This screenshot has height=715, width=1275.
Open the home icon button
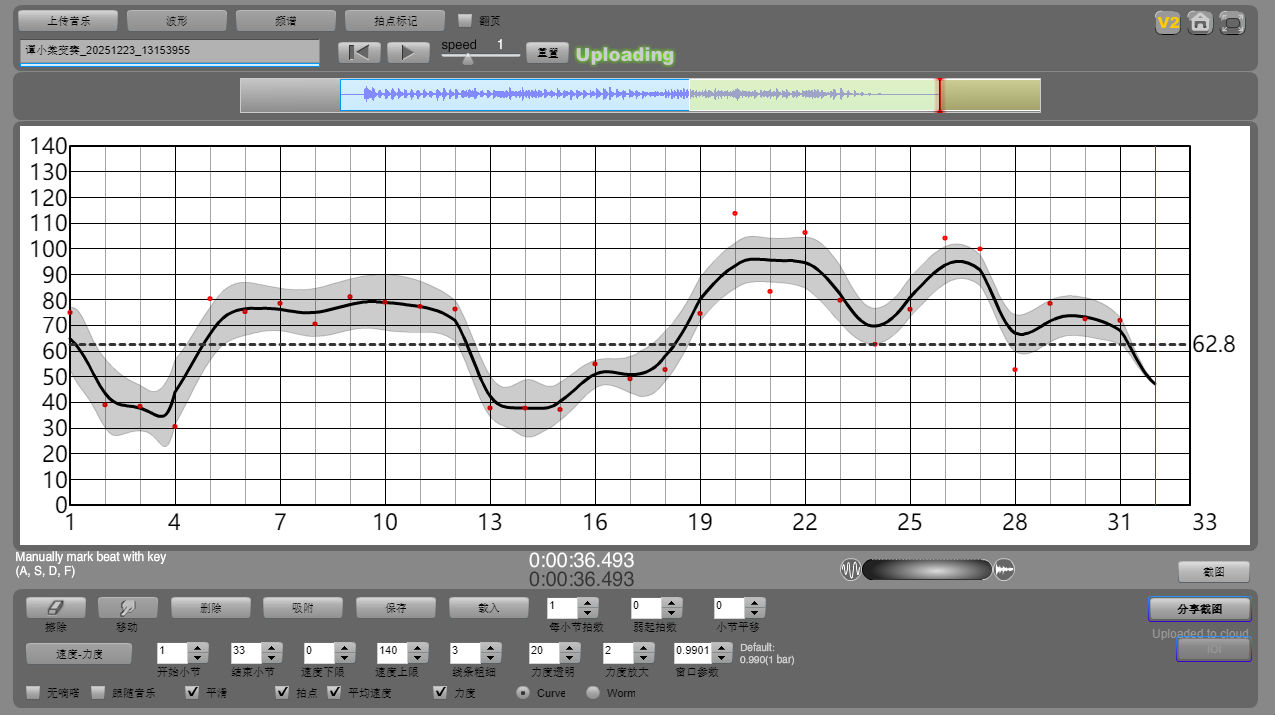point(1200,23)
